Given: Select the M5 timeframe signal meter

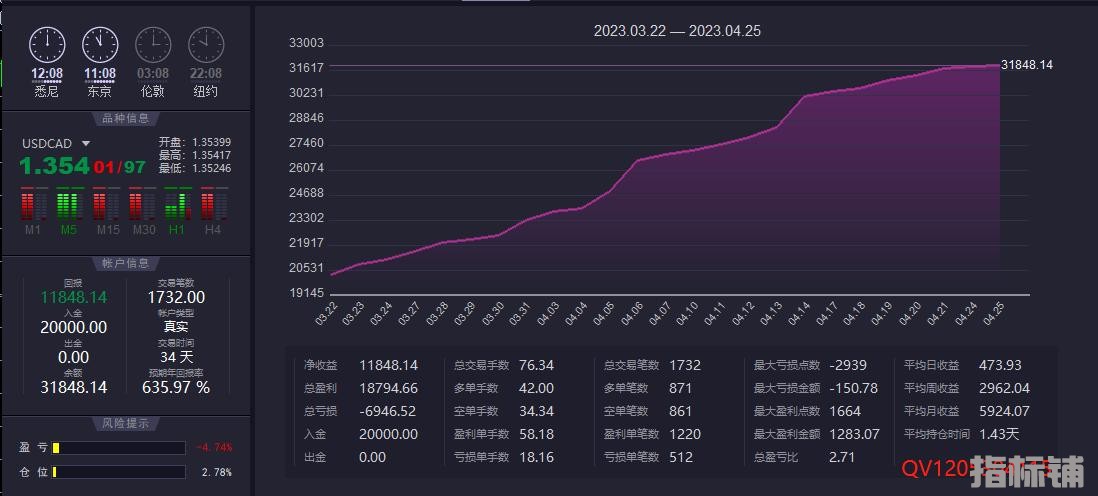Looking at the screenshot, I should [x=69, y=206].
